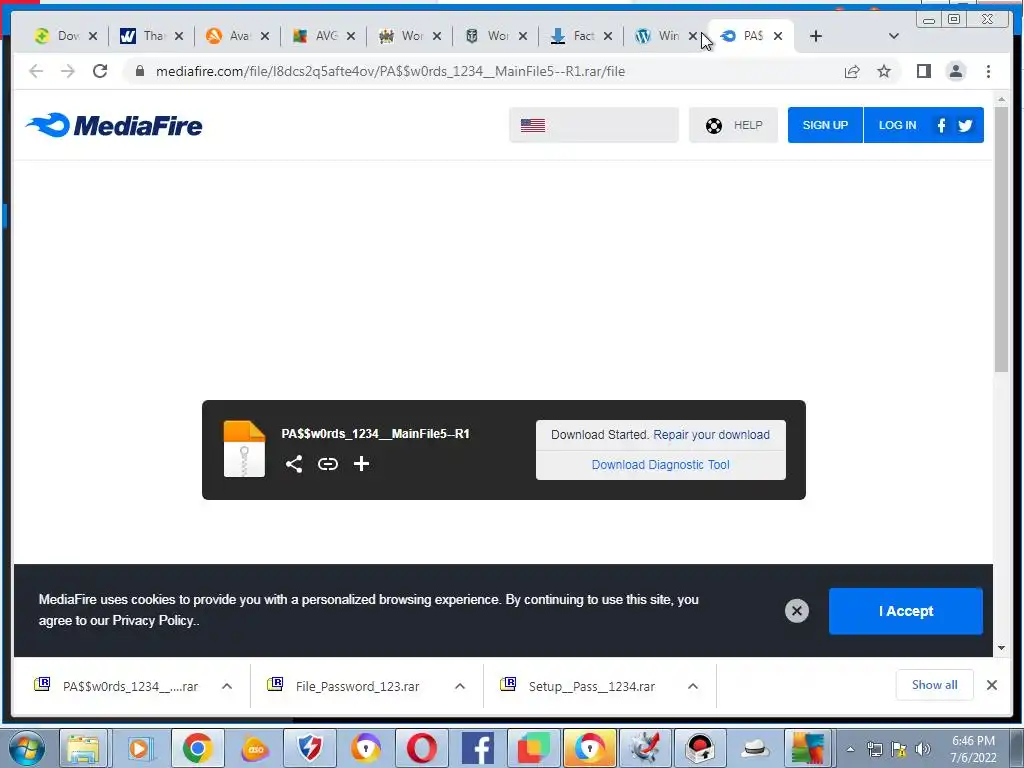1024x768 pixels.
Task: Click the taskbar clock showing 6:46 PM
Action: tap(973, 749)
